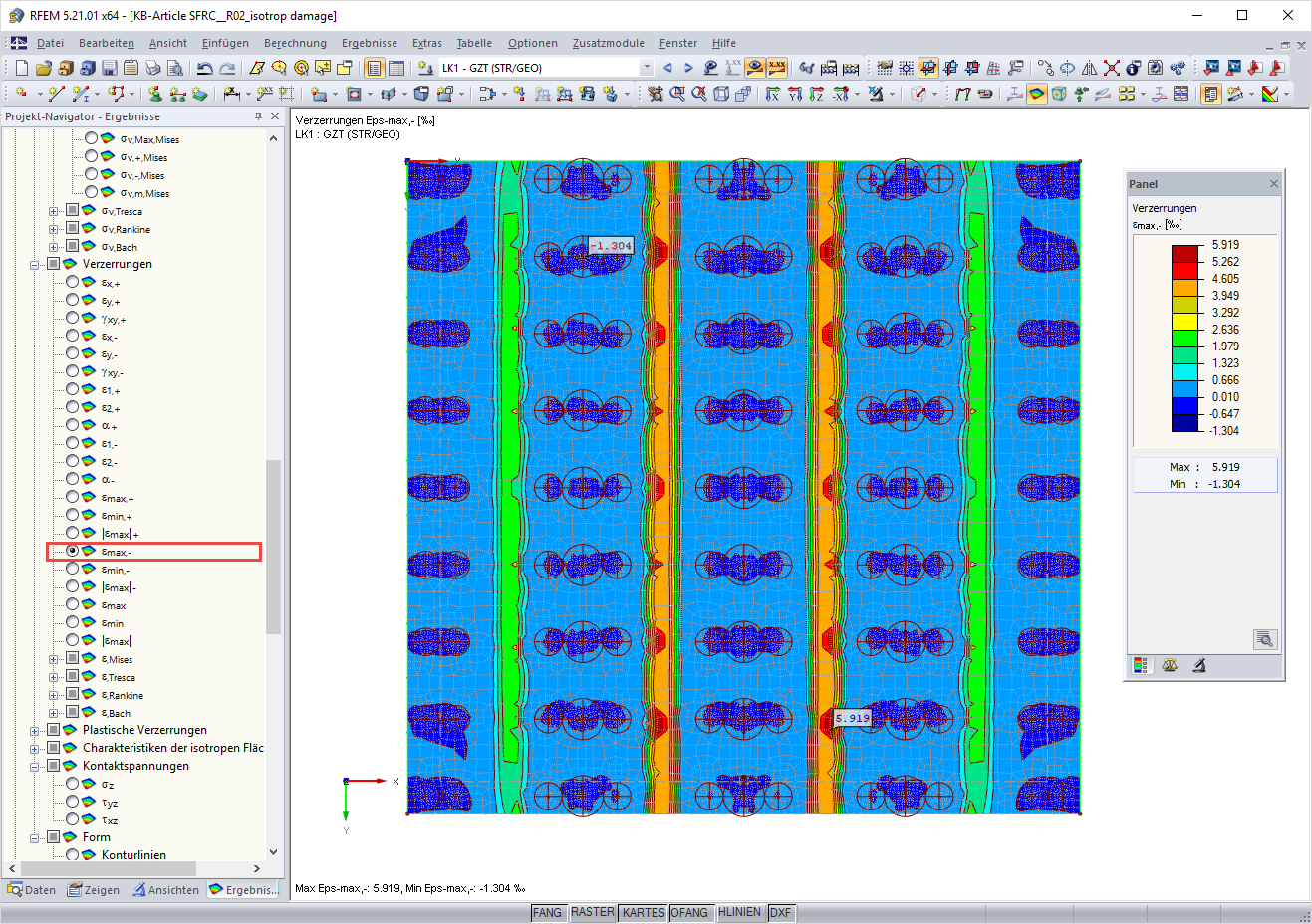
Task: Click the red X delete icon in toolbar
Action: coord(1111,68)
